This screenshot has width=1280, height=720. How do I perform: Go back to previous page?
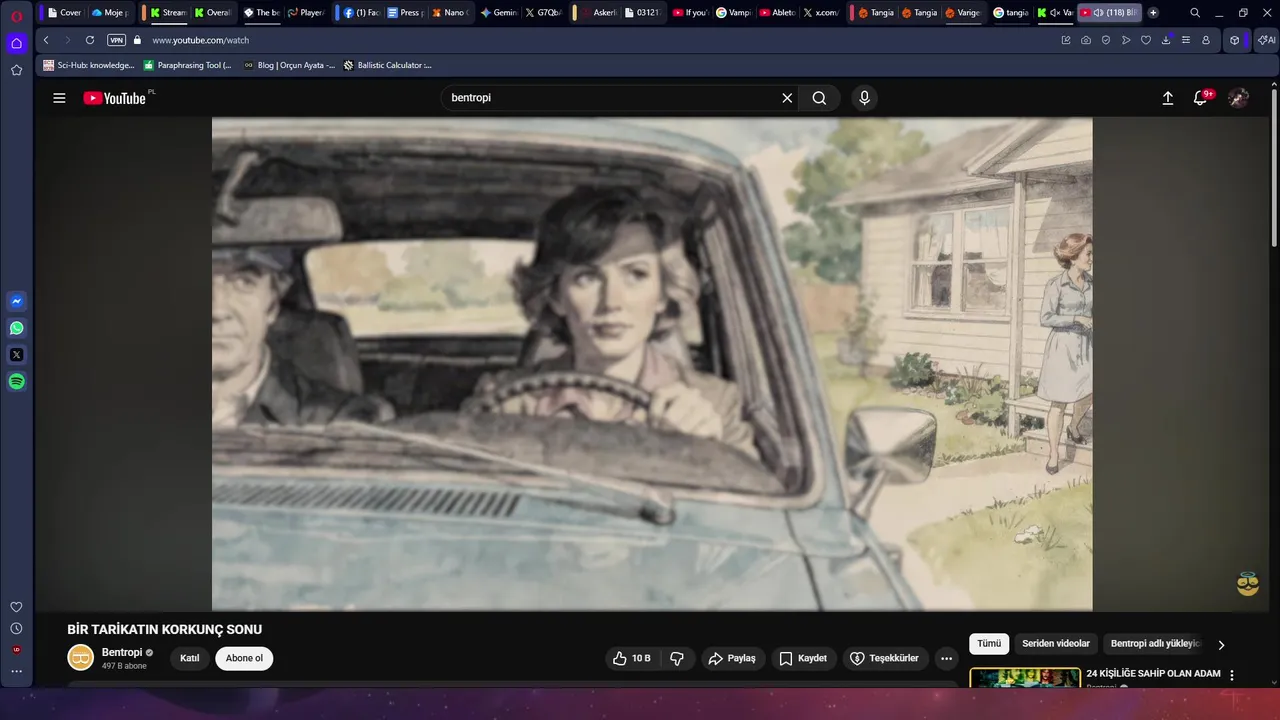point(46,40)
